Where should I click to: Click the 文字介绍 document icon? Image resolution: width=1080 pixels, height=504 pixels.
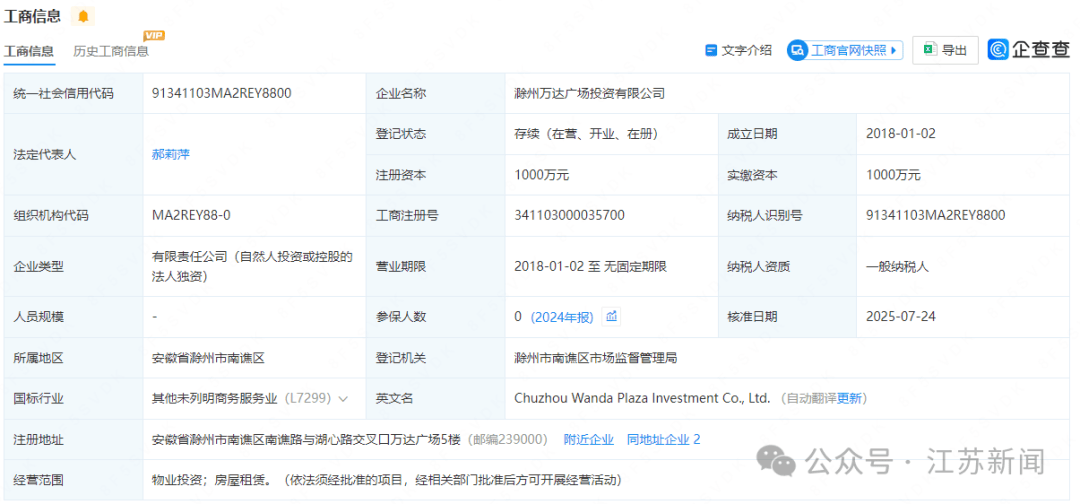coord(712,50)
